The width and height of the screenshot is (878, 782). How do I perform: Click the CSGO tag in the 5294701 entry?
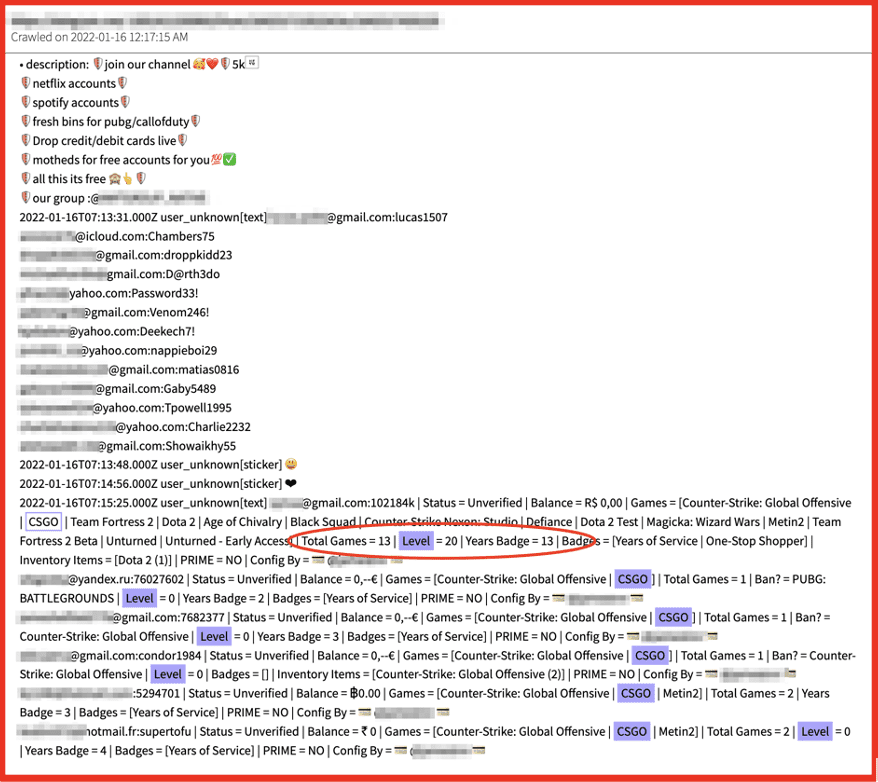click(636, 694)
